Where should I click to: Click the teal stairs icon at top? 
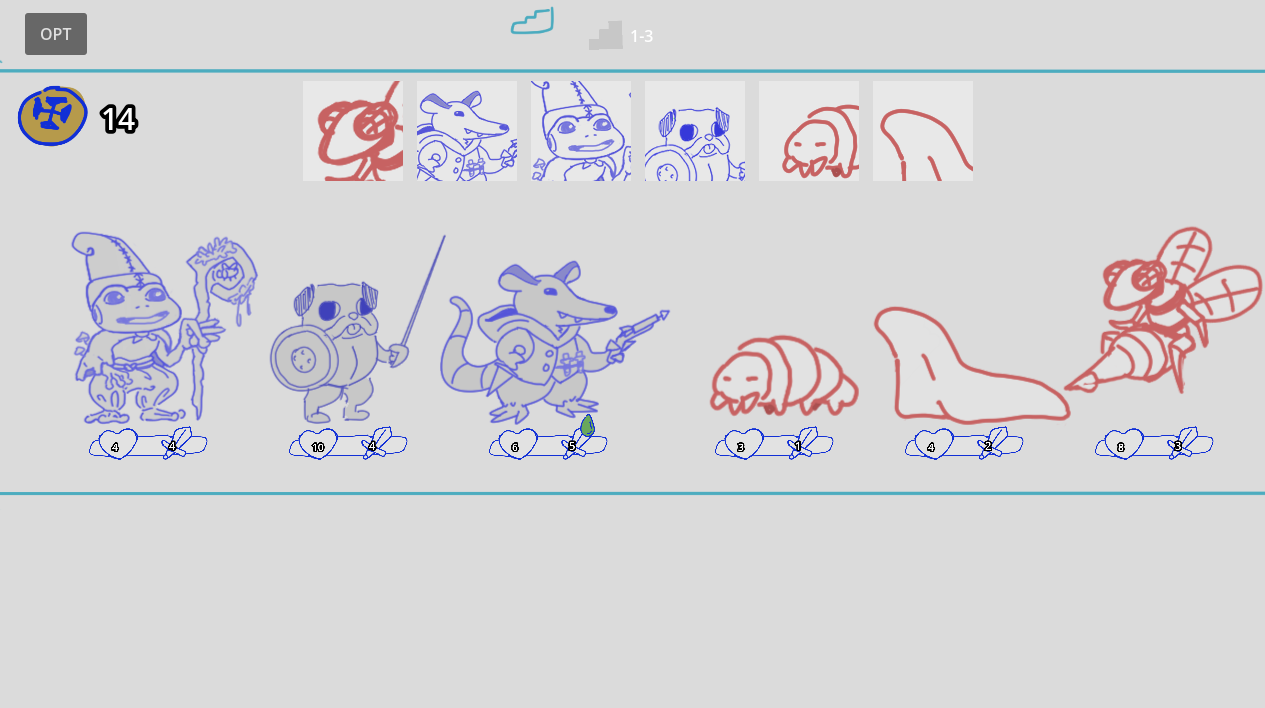click(532, 20)
